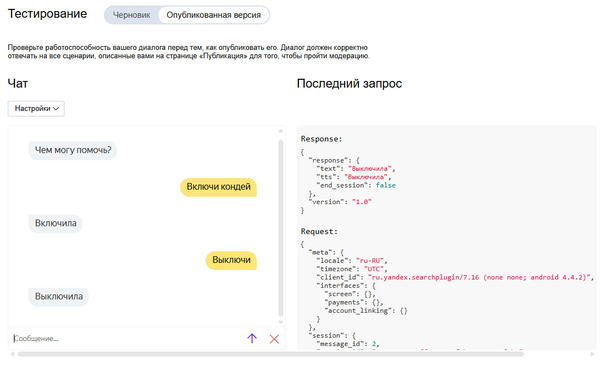Screen dimensions: 608x366
Task: Click horizontal scrollbar right arrow
Action: point(592,354)
